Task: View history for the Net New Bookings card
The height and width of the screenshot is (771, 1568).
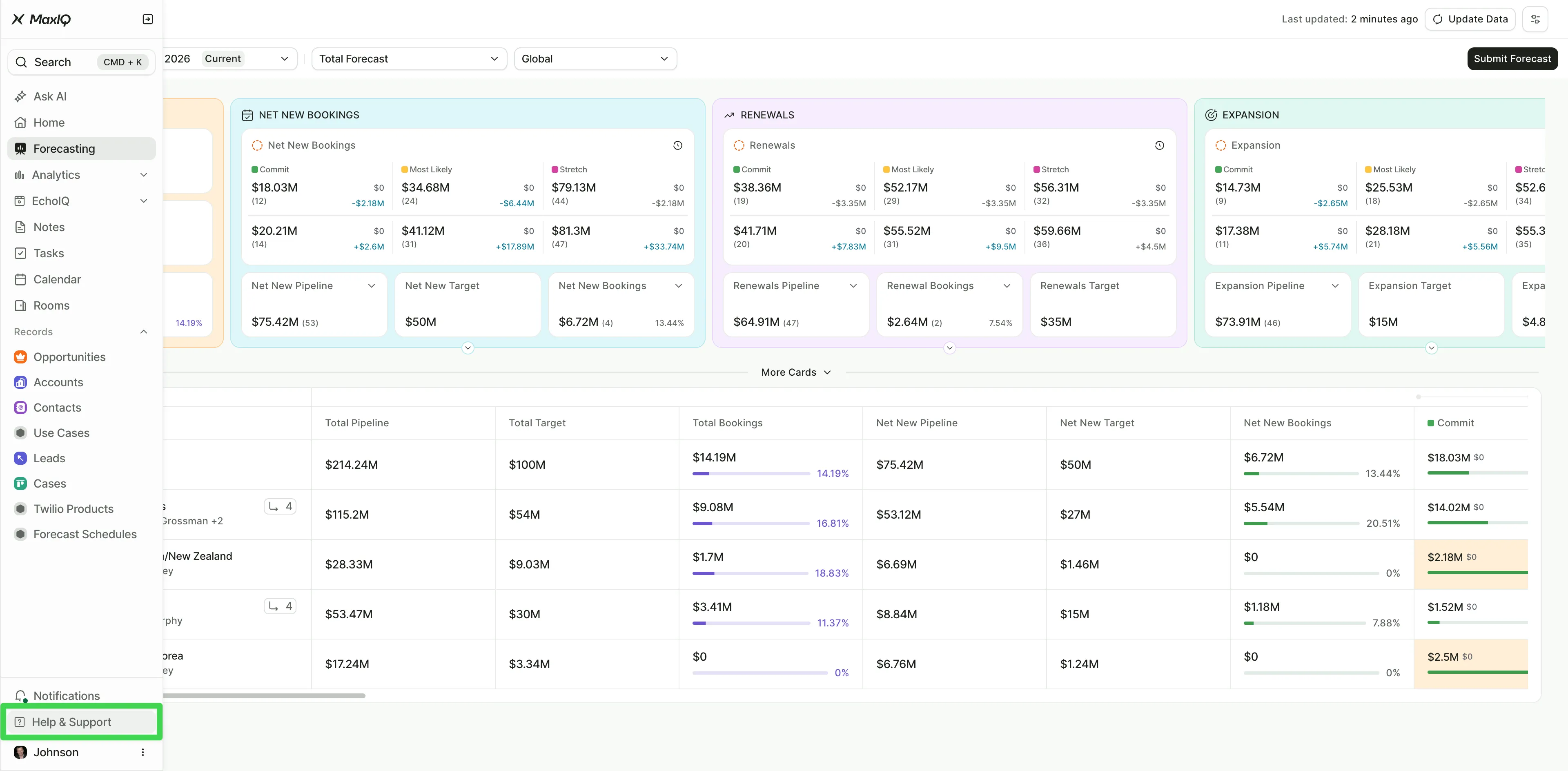Action: pos(677,145)
